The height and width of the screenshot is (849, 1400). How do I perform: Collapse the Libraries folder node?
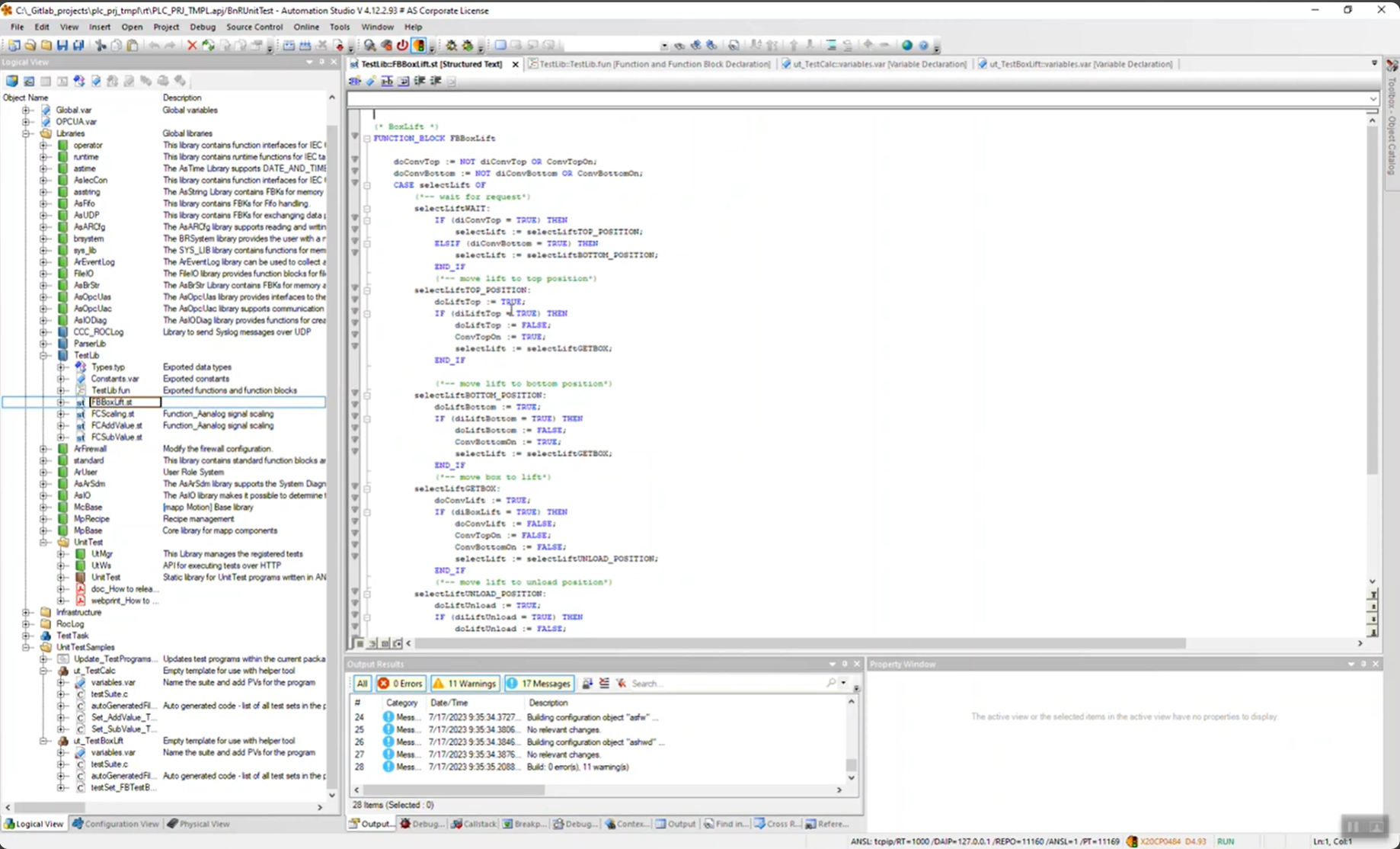coord(27,133)
